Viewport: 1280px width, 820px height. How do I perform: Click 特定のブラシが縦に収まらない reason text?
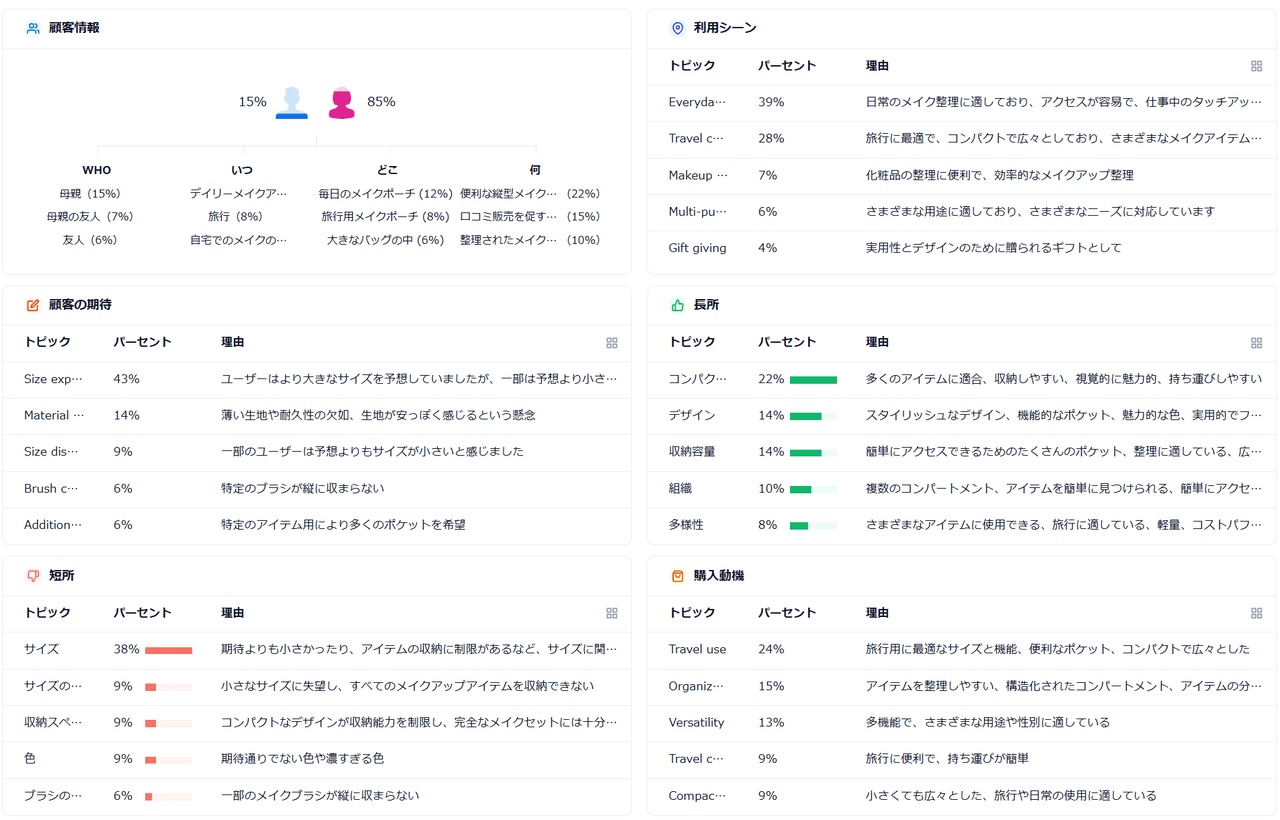tap(303, 489)
